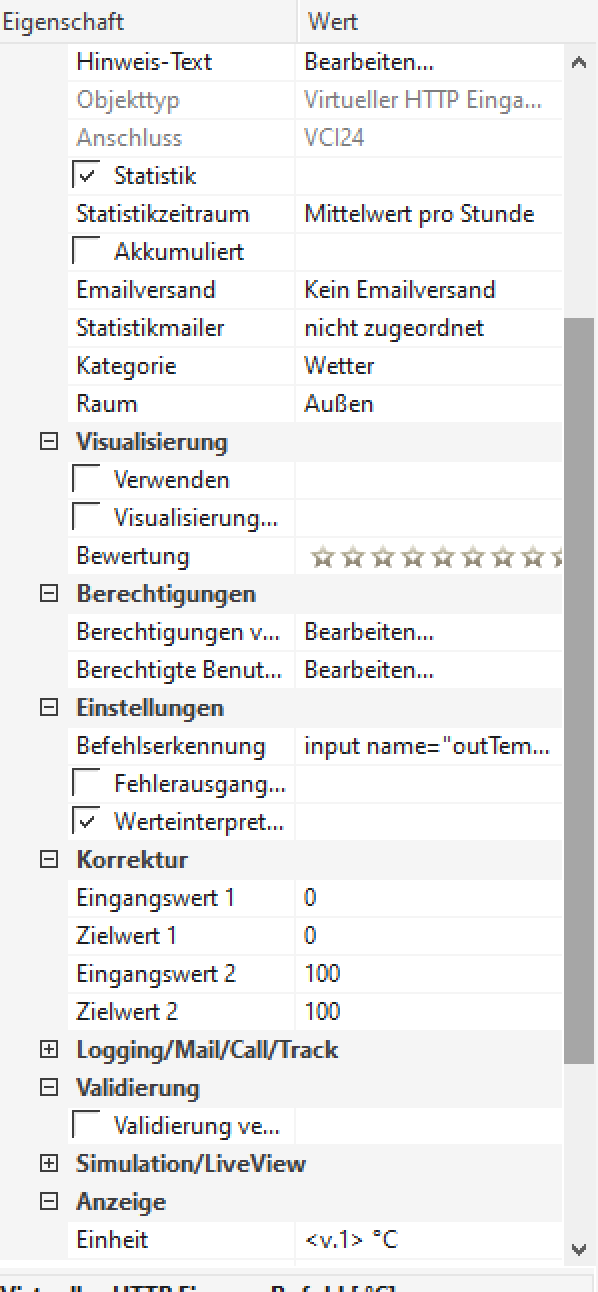This screenshot has height=1292, width=598.
Task: Disable the Werteinterpret... checkbox
Action: [88, 822]
